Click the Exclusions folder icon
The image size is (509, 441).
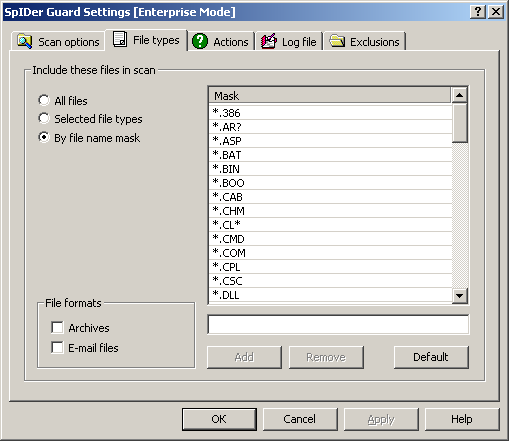tap(337, 41)
